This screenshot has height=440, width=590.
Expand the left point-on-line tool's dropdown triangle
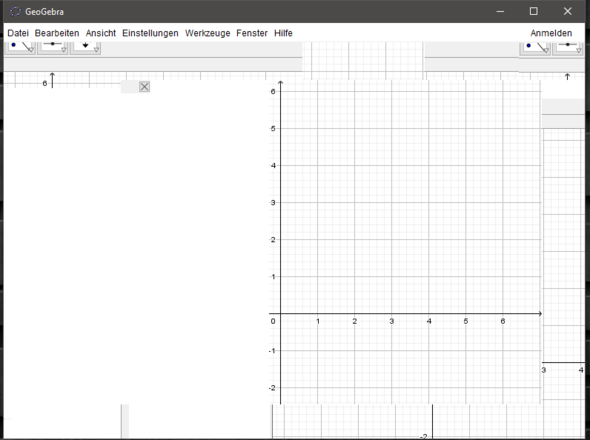pos(64,50)
